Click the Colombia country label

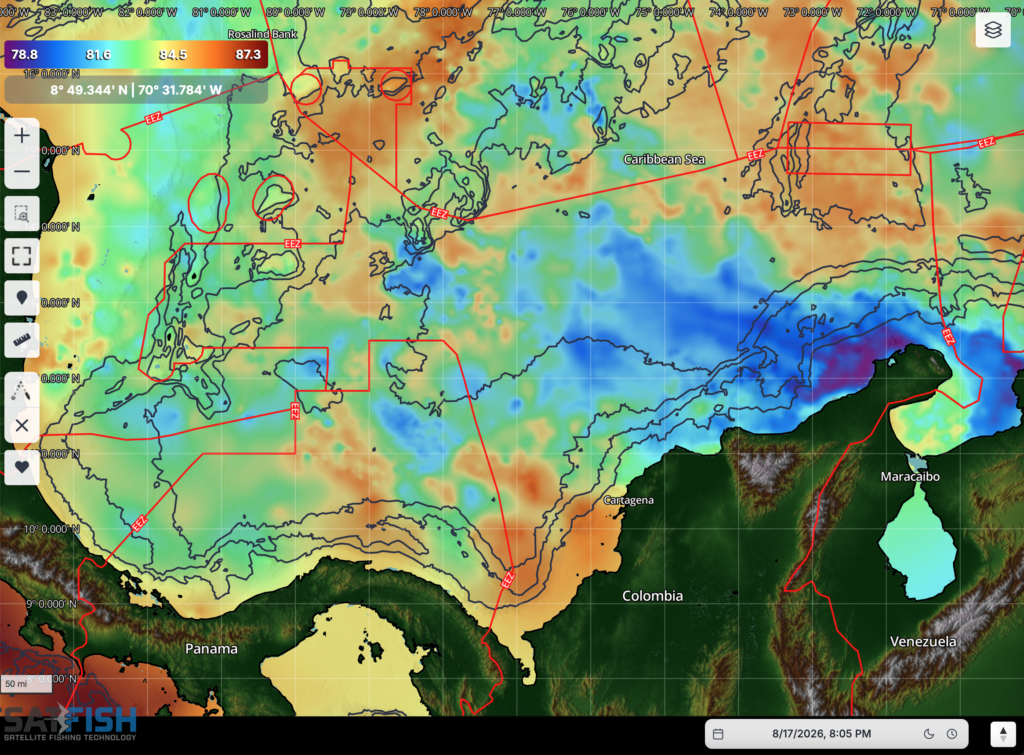click(x=652, y=596)
